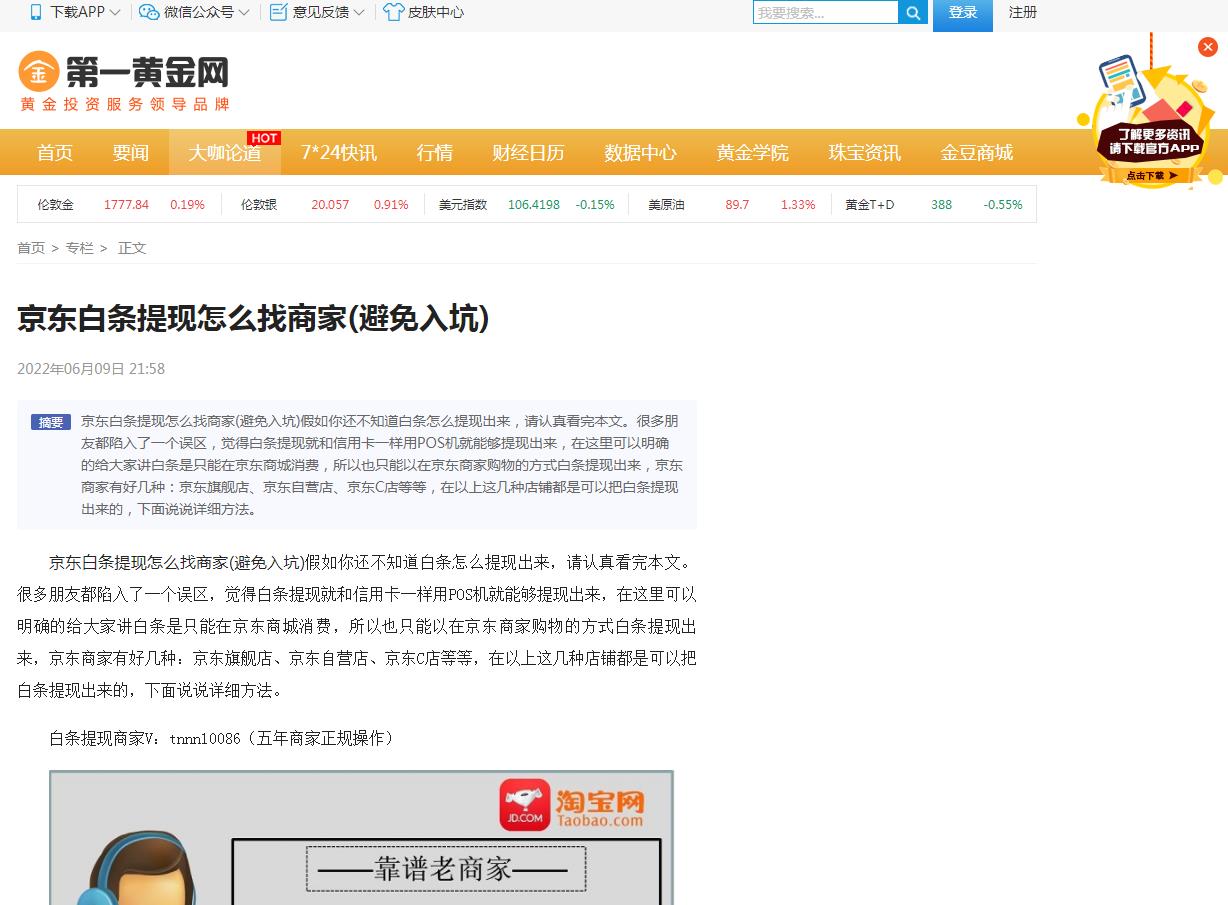Focus the 我要搜索 search input
The image size is (1228, 905).
[826, 13]
